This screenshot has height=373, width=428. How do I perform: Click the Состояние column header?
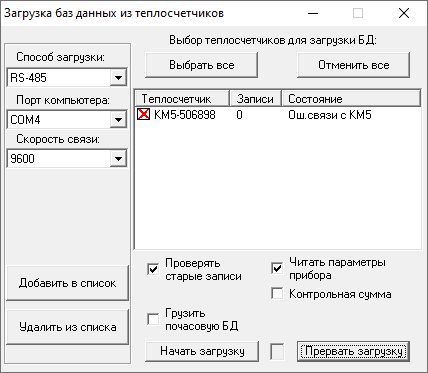351,99
